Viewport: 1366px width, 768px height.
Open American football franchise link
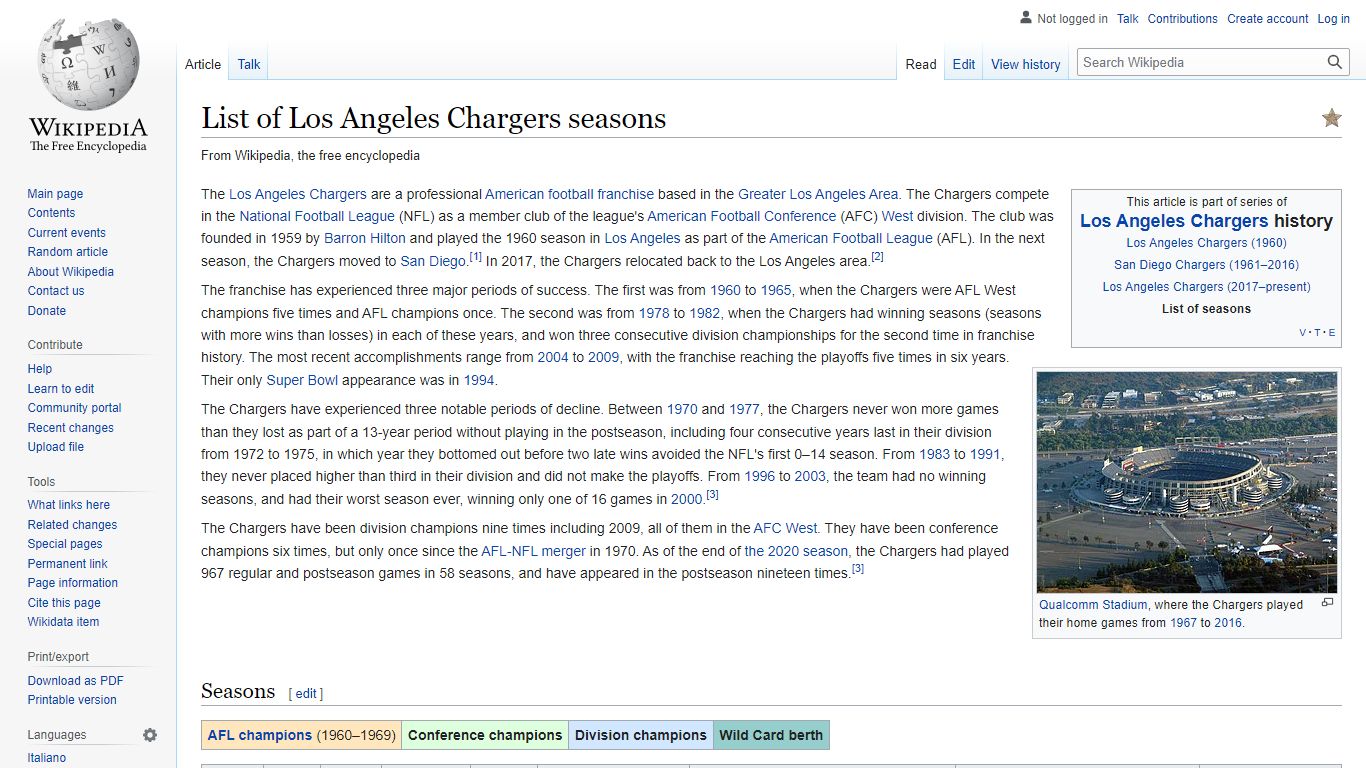point(569,194)
